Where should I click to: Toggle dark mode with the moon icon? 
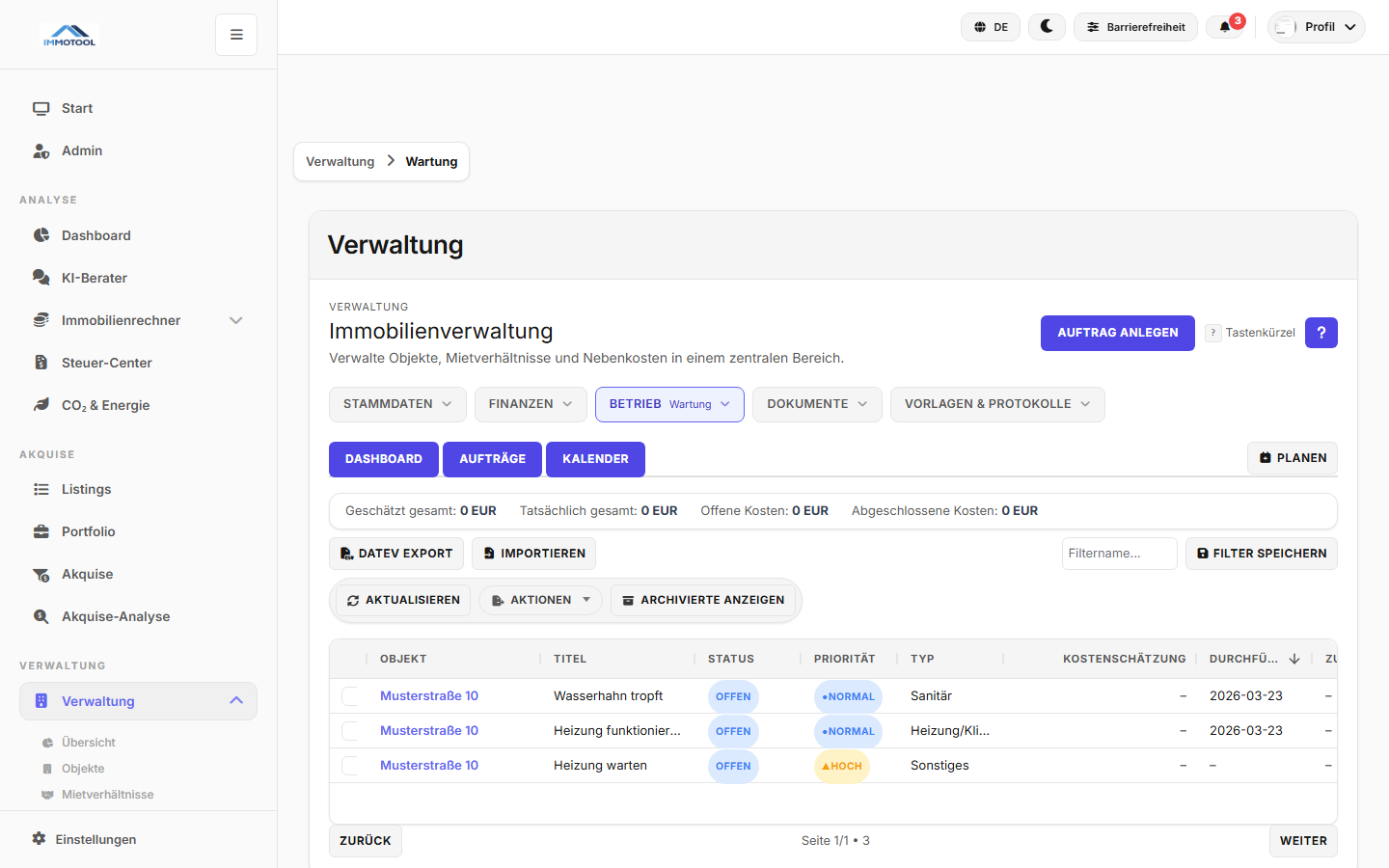(1047, 26)
